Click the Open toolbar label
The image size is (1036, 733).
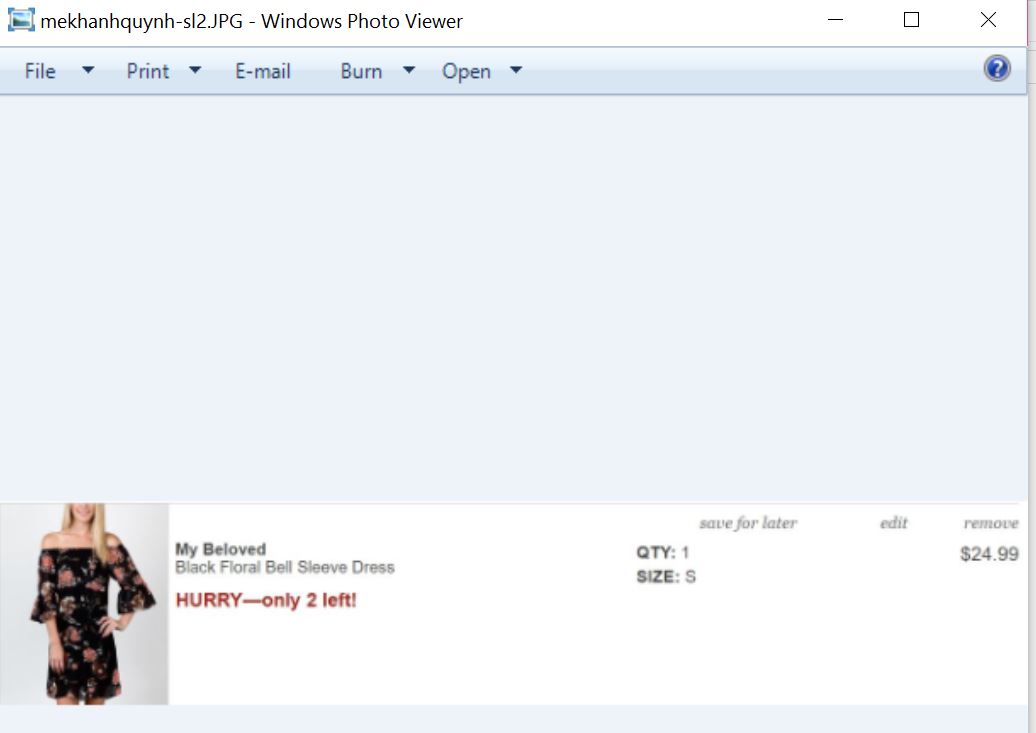coord(466,71)
